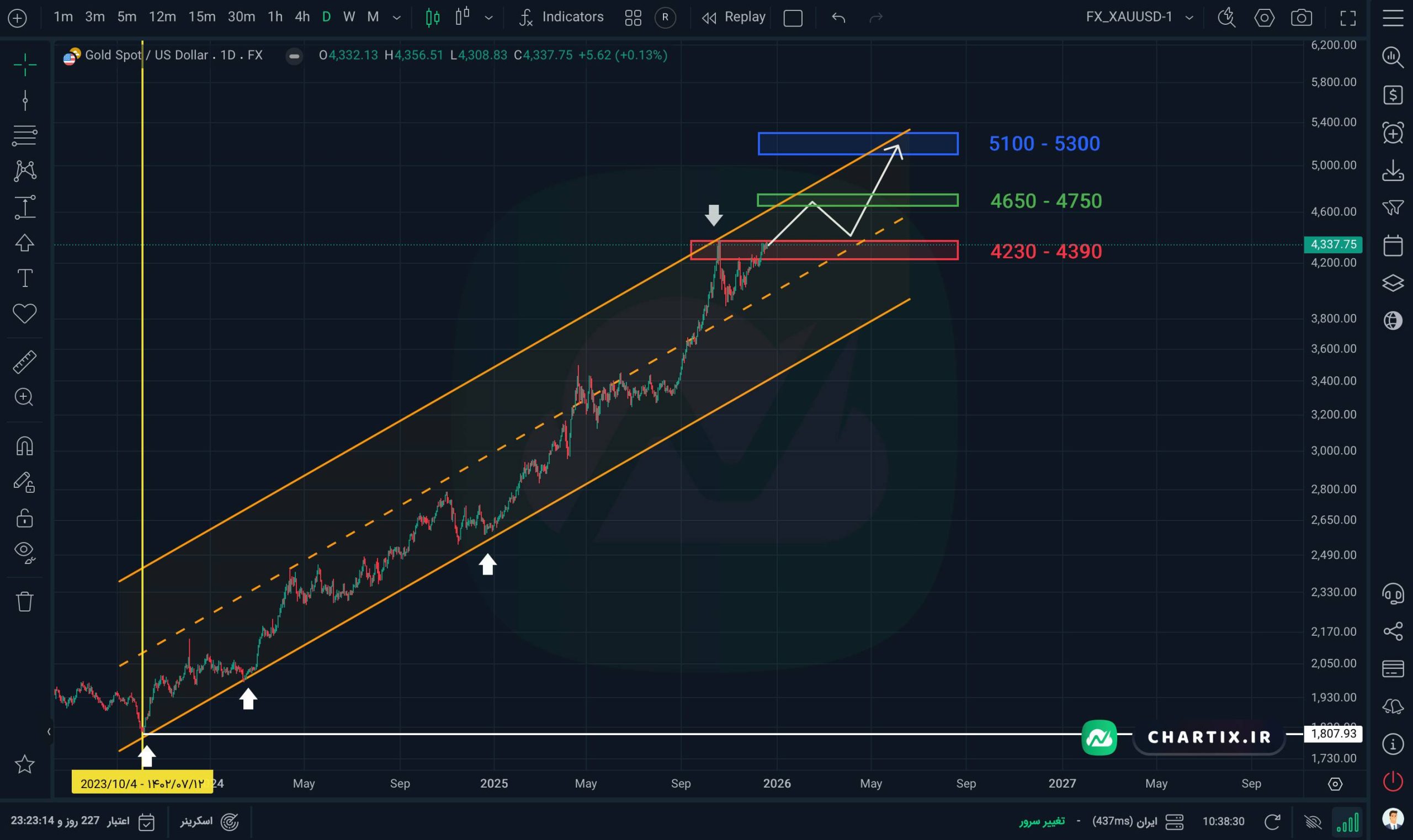This screenshot has height=840, width=1413.
Task: Open chart settings hexagon icon
Action: coord(1263,18)
